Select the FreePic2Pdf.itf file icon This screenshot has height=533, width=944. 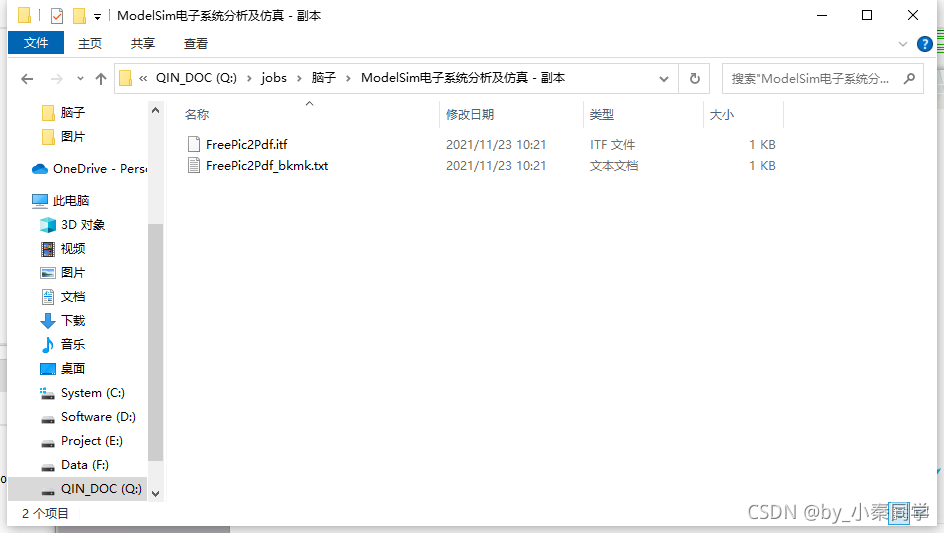[194, 144]
